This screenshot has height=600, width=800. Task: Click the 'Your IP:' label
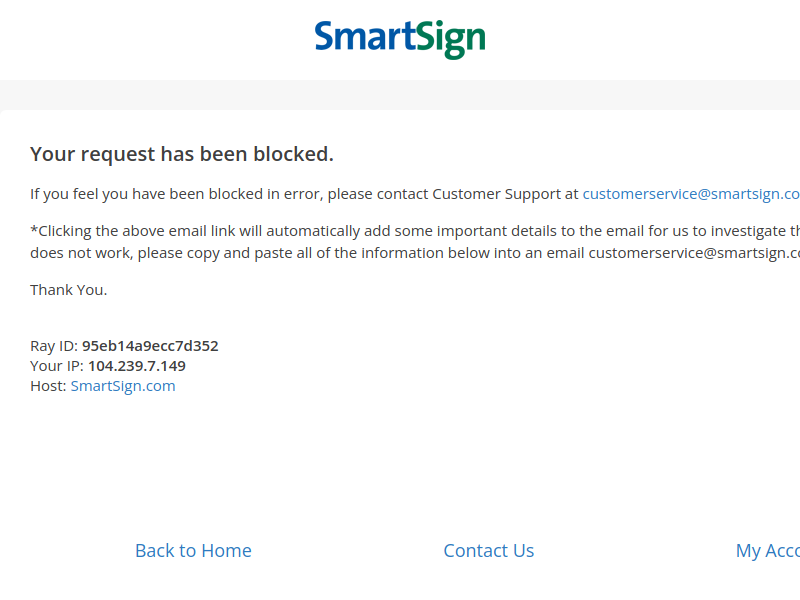pos(57,366)
